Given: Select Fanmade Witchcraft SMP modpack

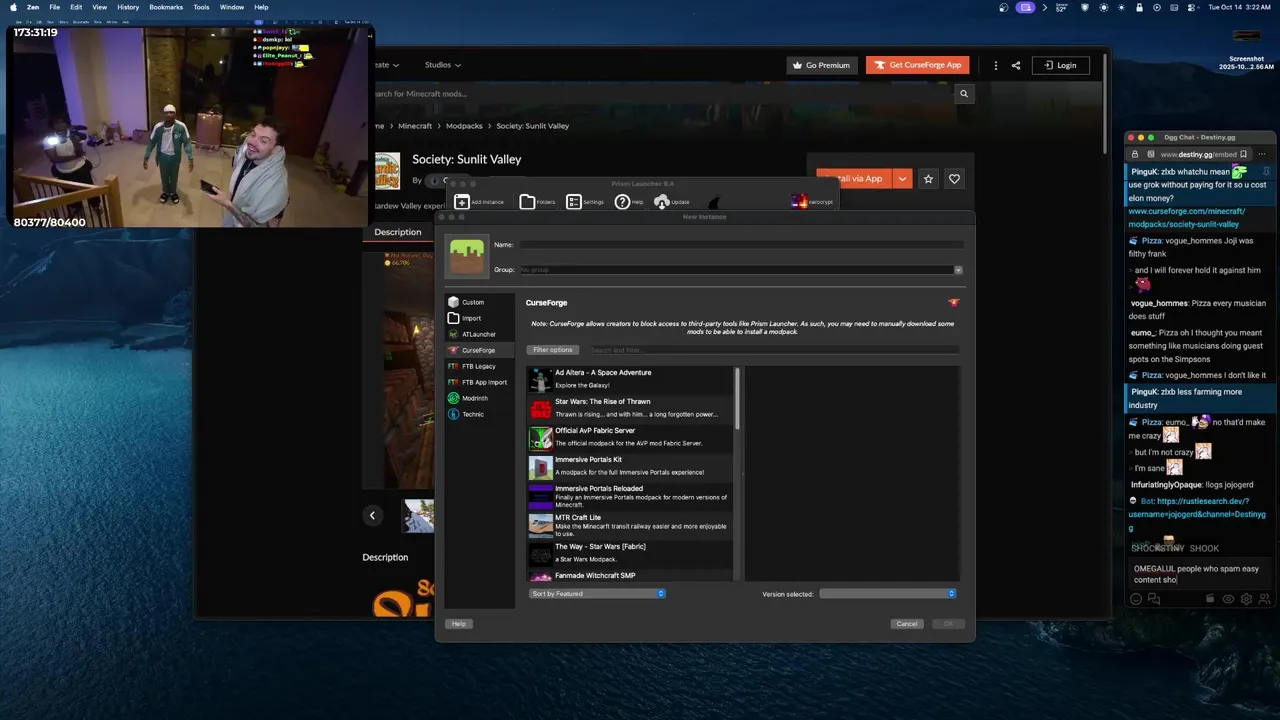Looking at the screenshot, I should 630,576.
